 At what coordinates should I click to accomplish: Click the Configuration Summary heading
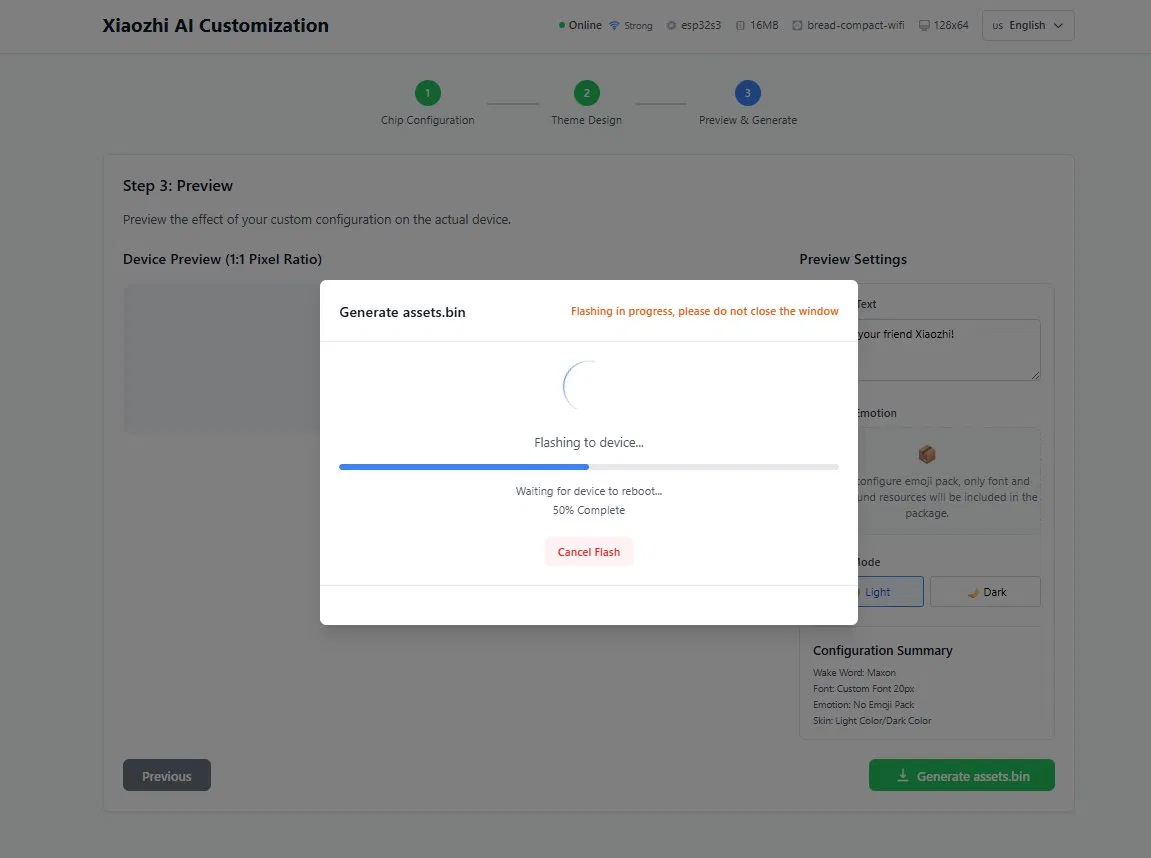point(882,650)
